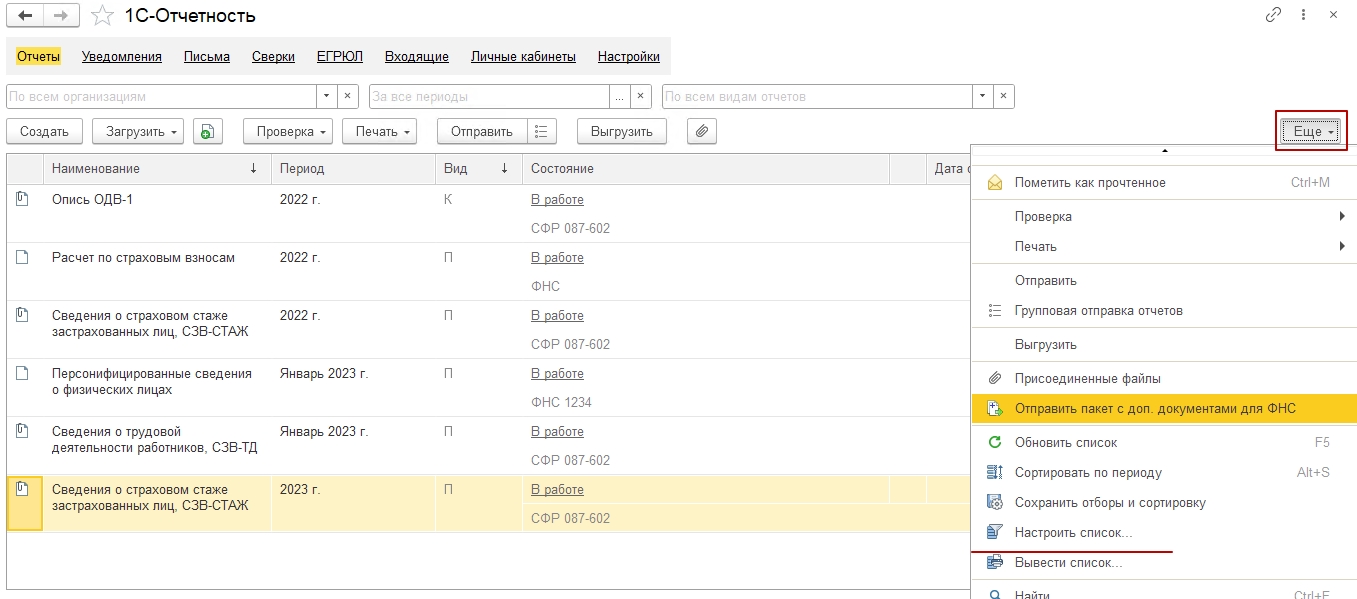Click the paperclip attached files toolbar icon

point(702,131)
